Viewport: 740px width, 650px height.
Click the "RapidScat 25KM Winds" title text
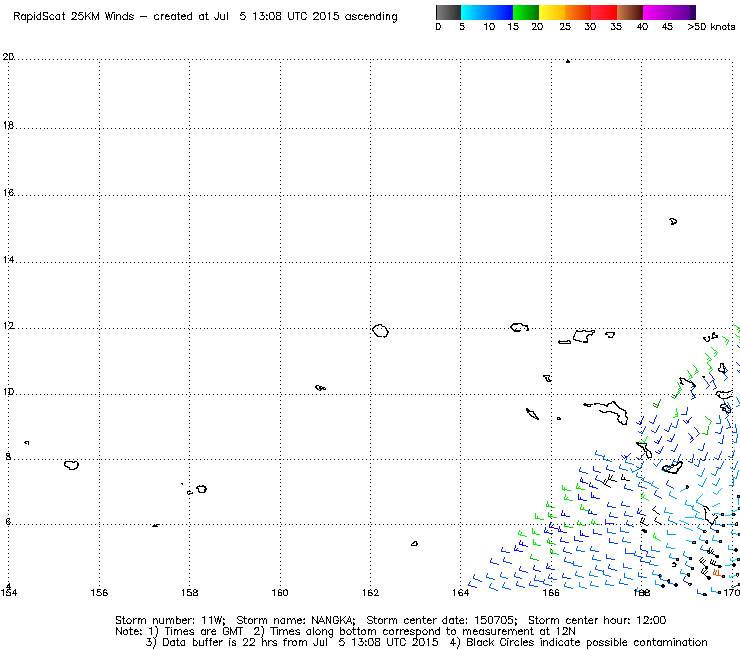(73, 17)
